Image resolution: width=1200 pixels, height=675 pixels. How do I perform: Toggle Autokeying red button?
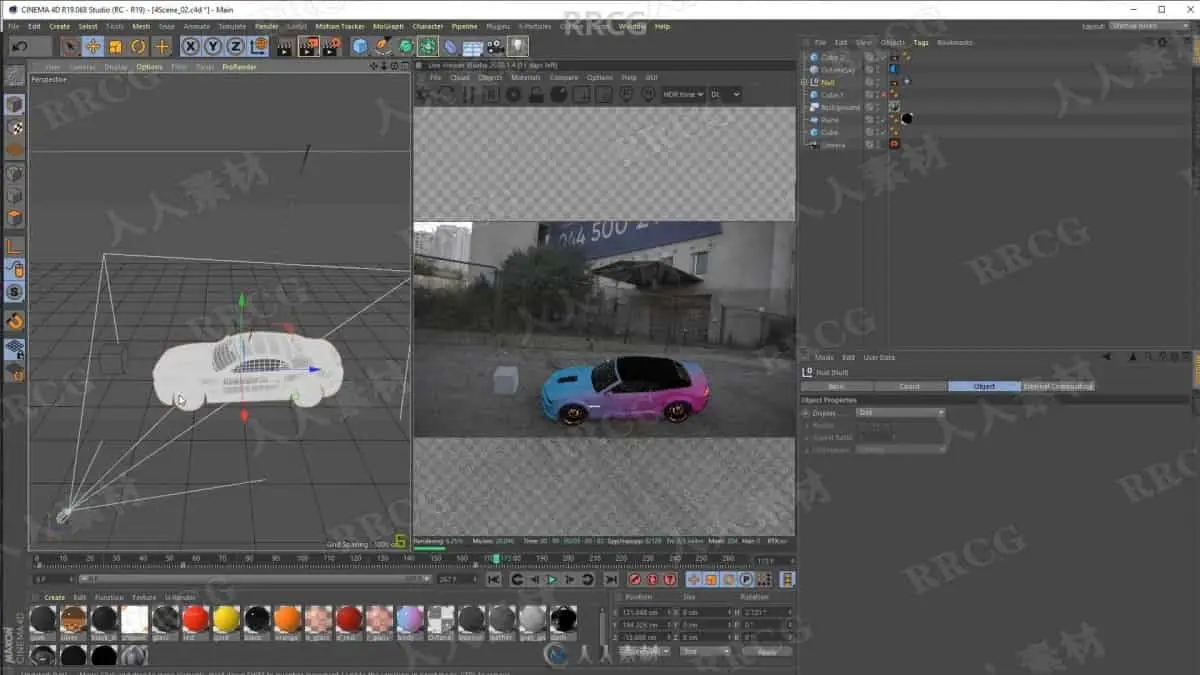click(653, 579)
